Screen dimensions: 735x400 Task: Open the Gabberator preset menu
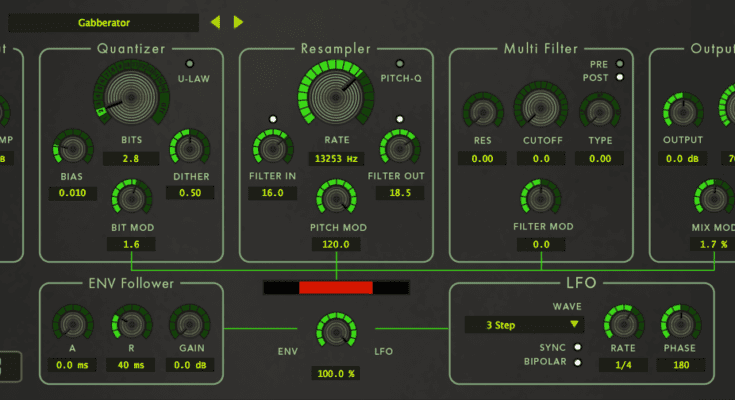[x=118, y=21]
